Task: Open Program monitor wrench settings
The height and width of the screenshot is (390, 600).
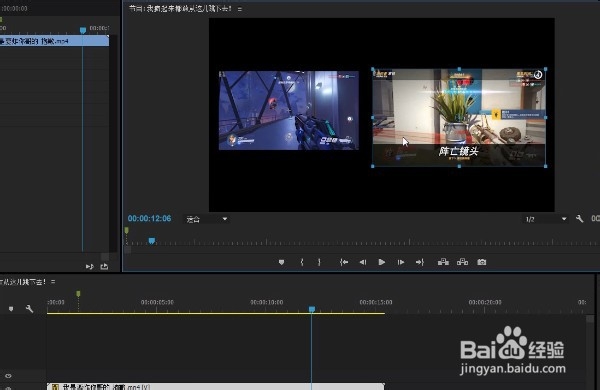Action: click(x=579, y=219)
